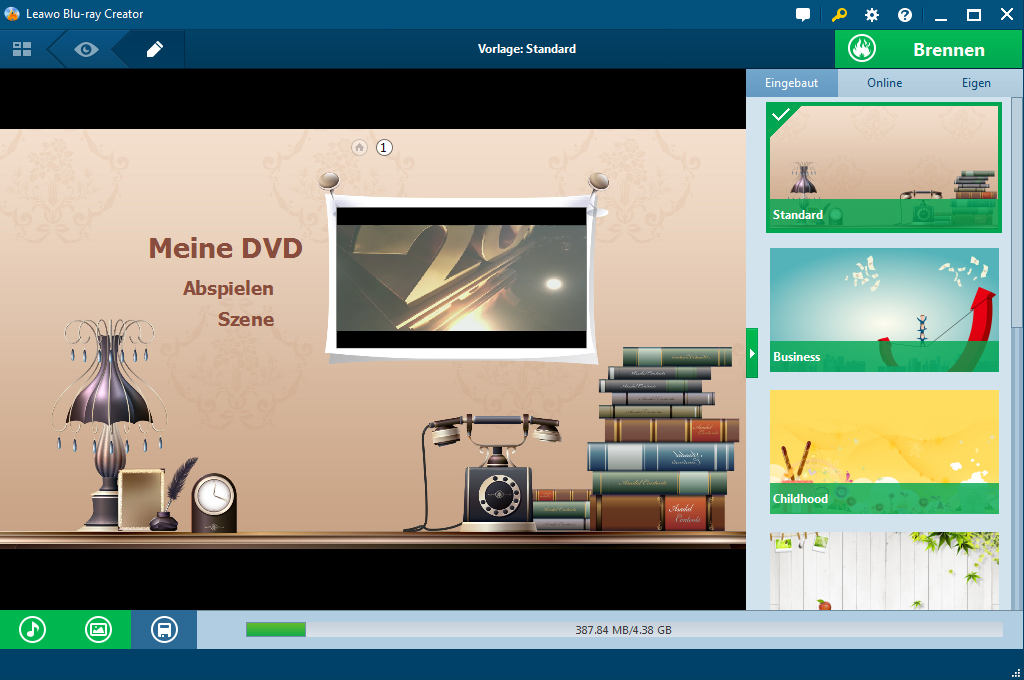The height and width of the screenshot is (680, 1024).
Task: Click the grid view icon in toolbar
Action: 22,49
